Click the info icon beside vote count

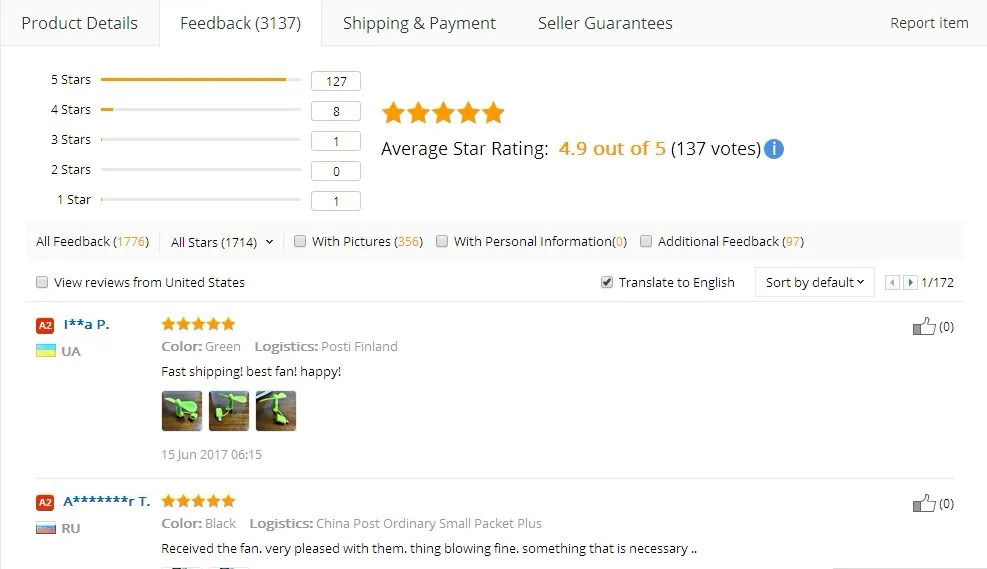tap(774, 149)
